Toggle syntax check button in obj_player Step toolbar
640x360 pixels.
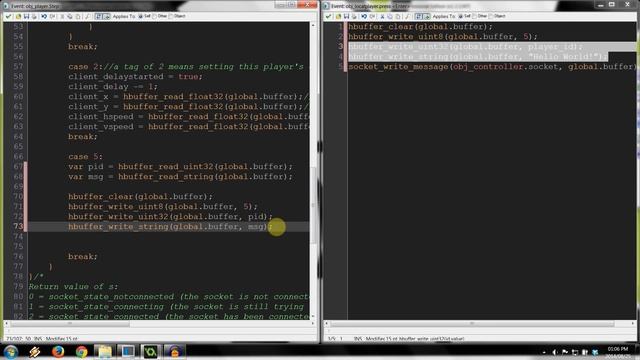click(x=107, y=16)
